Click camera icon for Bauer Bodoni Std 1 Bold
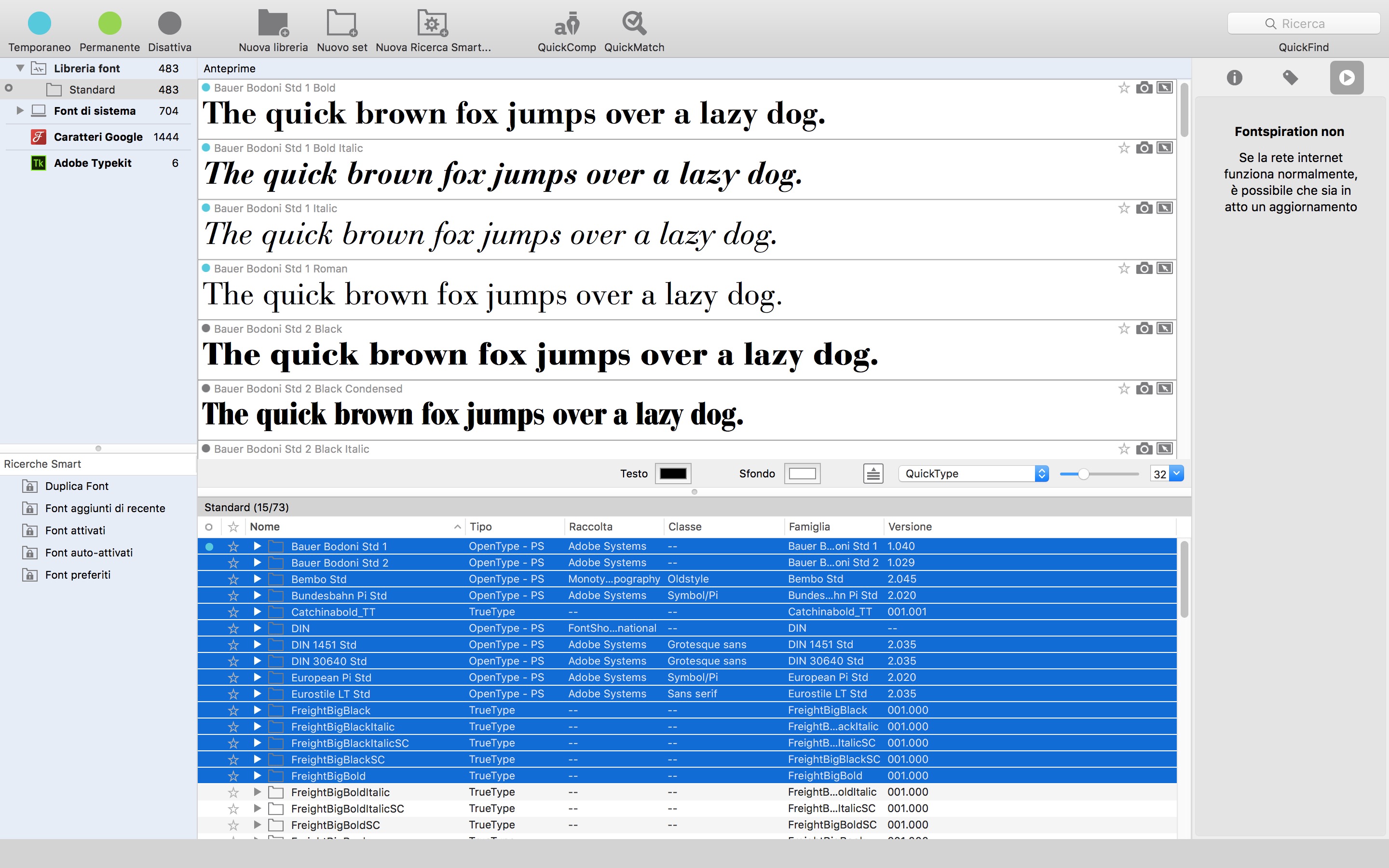This screenshot has height=868, width=1389. 1144,88
